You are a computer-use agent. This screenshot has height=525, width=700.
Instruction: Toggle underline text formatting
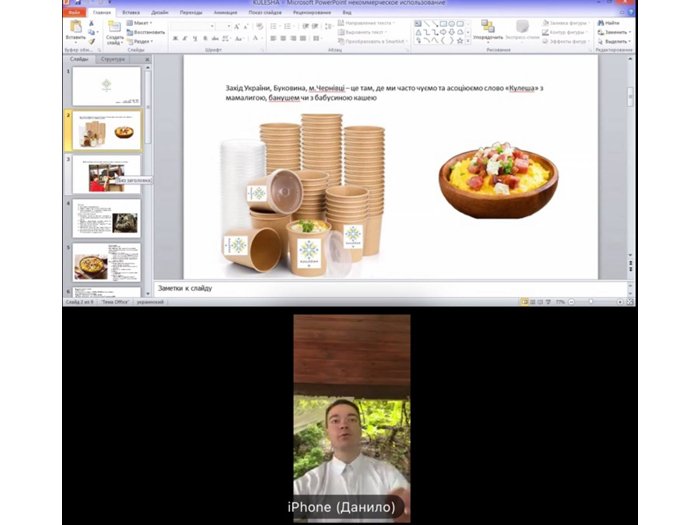coord(195,38)
